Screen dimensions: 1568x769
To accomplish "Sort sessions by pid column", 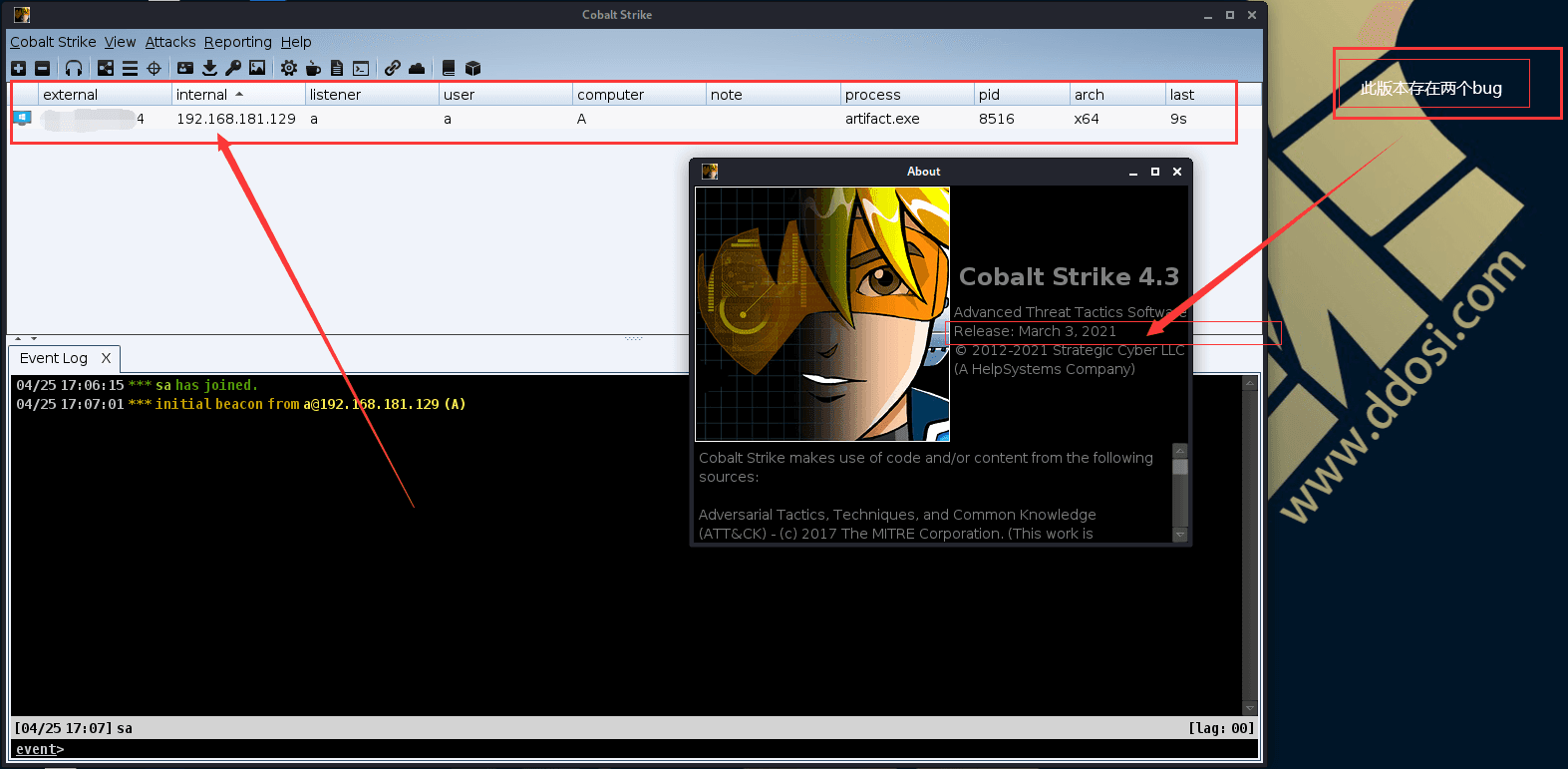I will click(1022, 95).
